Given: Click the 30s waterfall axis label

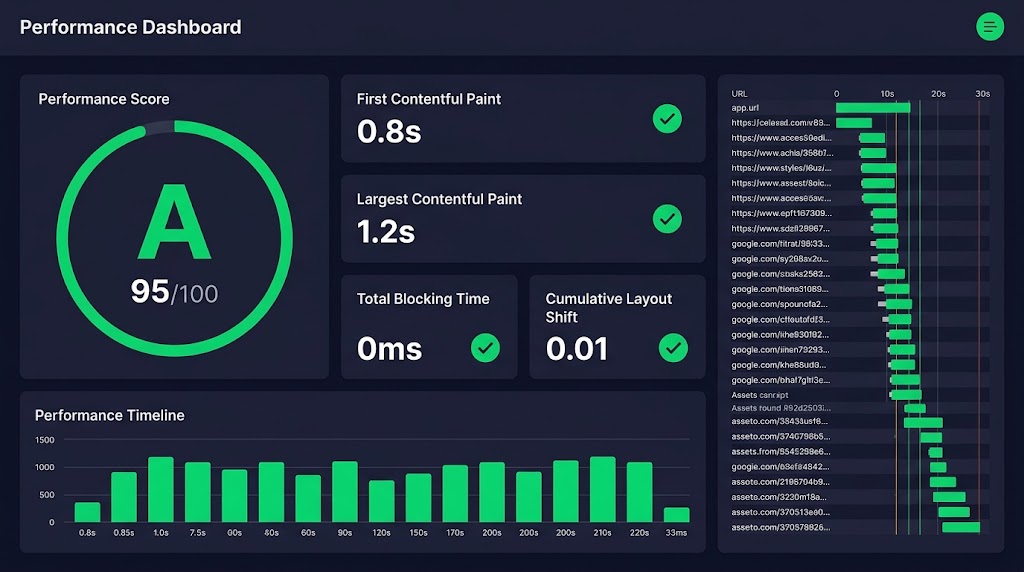Looking at the screenshot, I should click(x=983, y=94).
